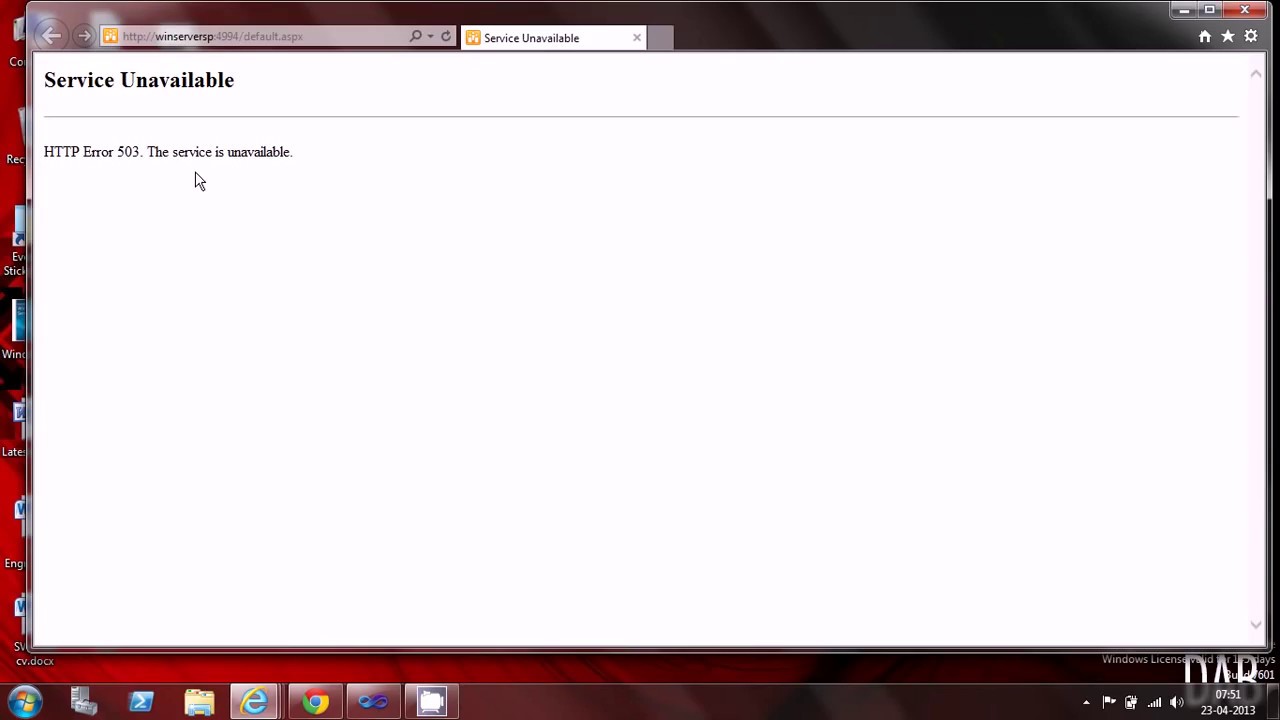Click the browser Back button
The height and width of the screenshot is (720, 1280).
pyautogui.click(x=52, y=36)
